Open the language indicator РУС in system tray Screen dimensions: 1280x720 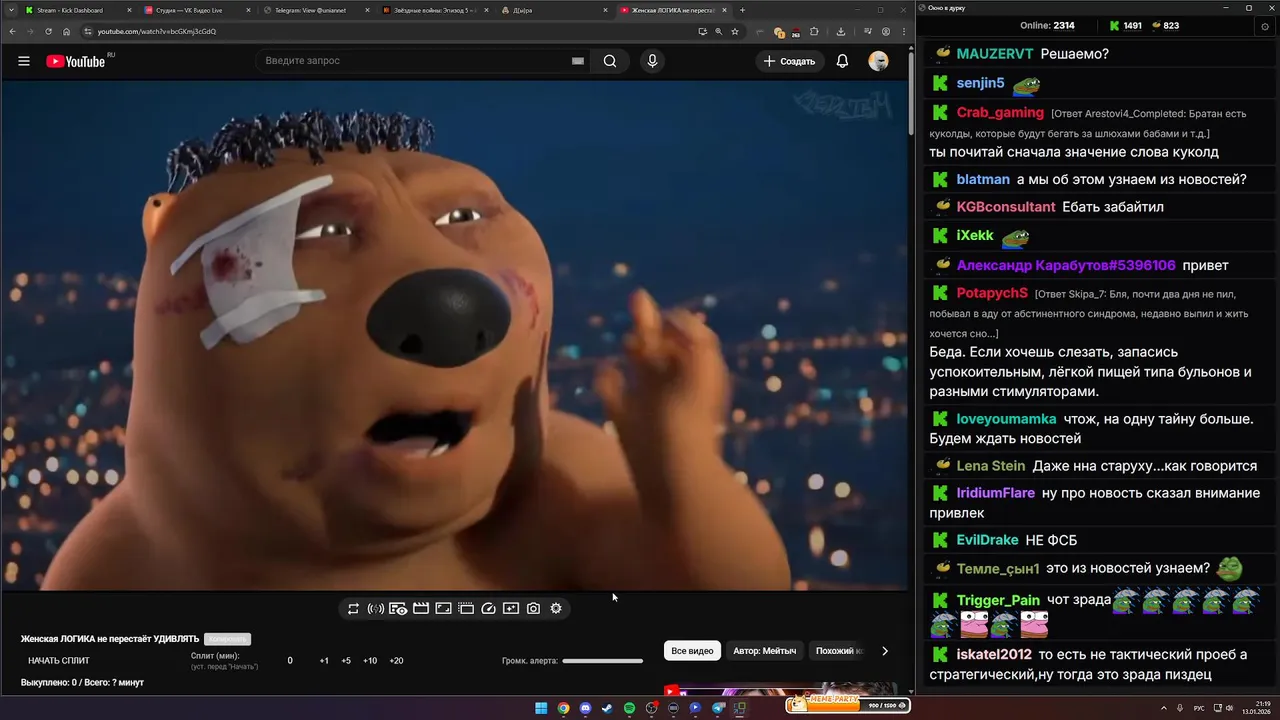pos(1199,708)
